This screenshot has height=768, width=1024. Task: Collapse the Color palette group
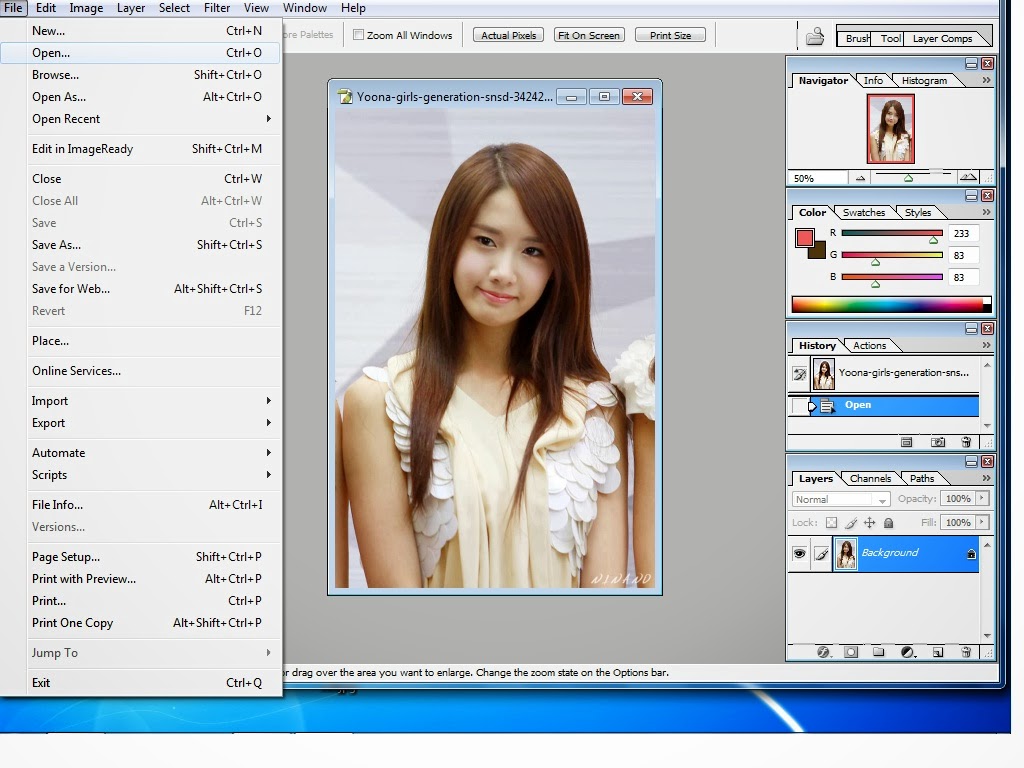971,195
